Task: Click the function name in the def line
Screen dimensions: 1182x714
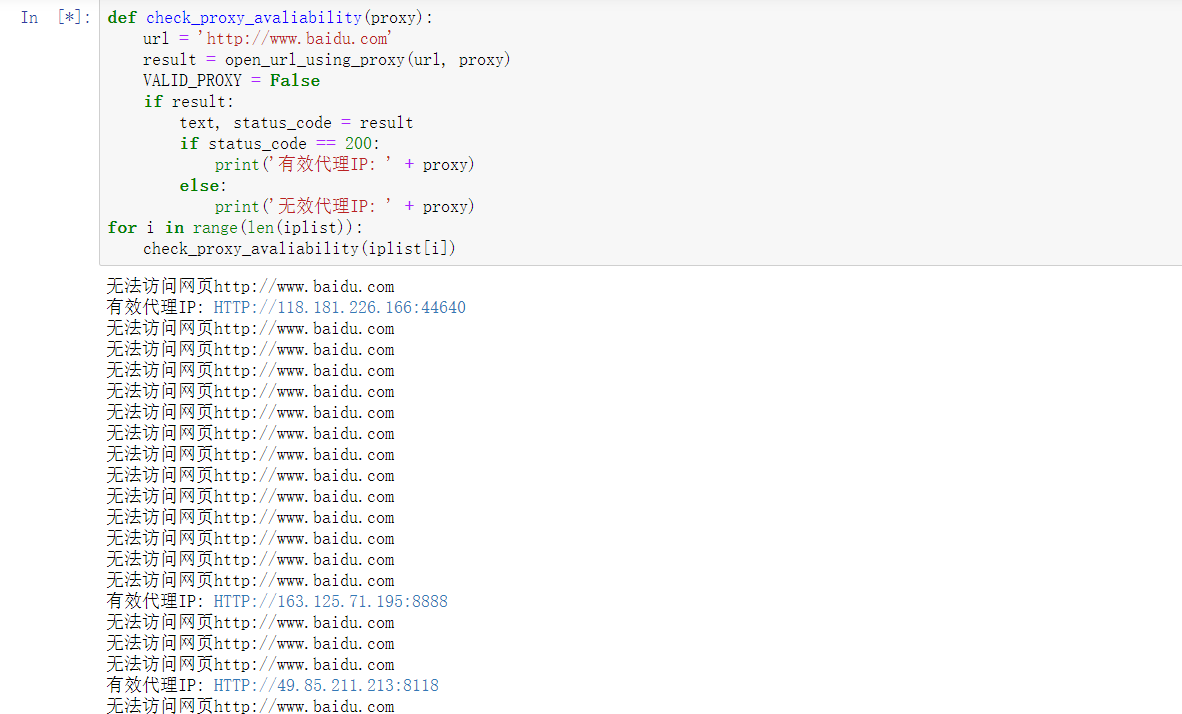Action: [x=254, y=17]
